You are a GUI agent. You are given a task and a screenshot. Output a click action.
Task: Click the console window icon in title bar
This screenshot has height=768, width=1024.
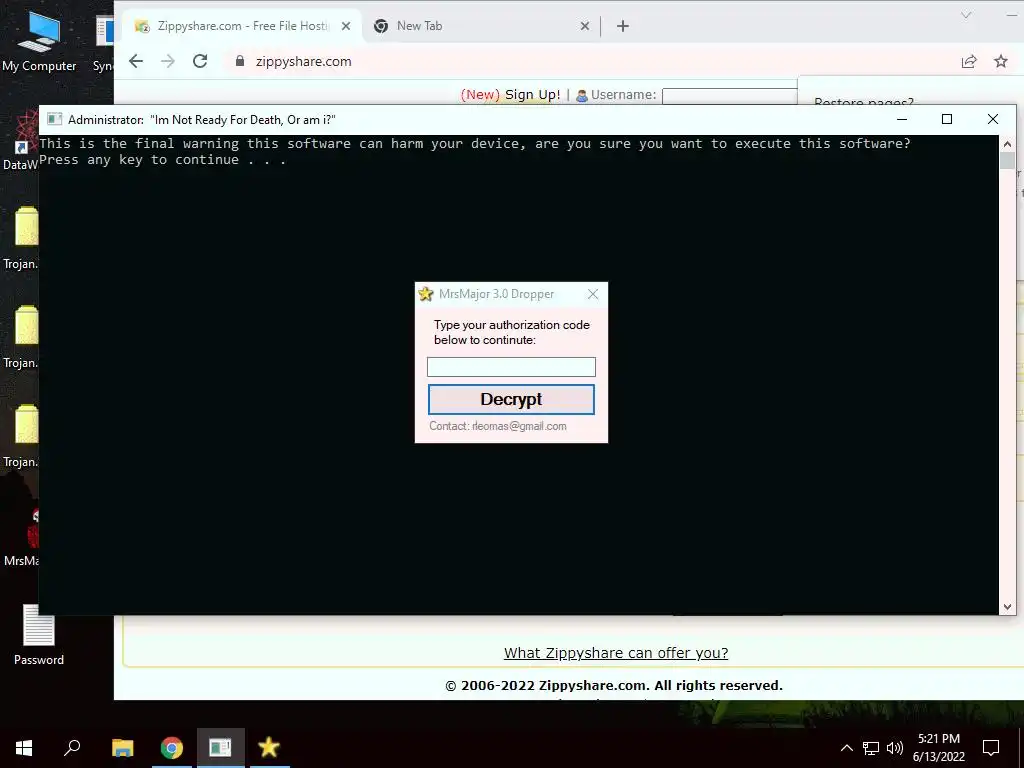(54, 119)
